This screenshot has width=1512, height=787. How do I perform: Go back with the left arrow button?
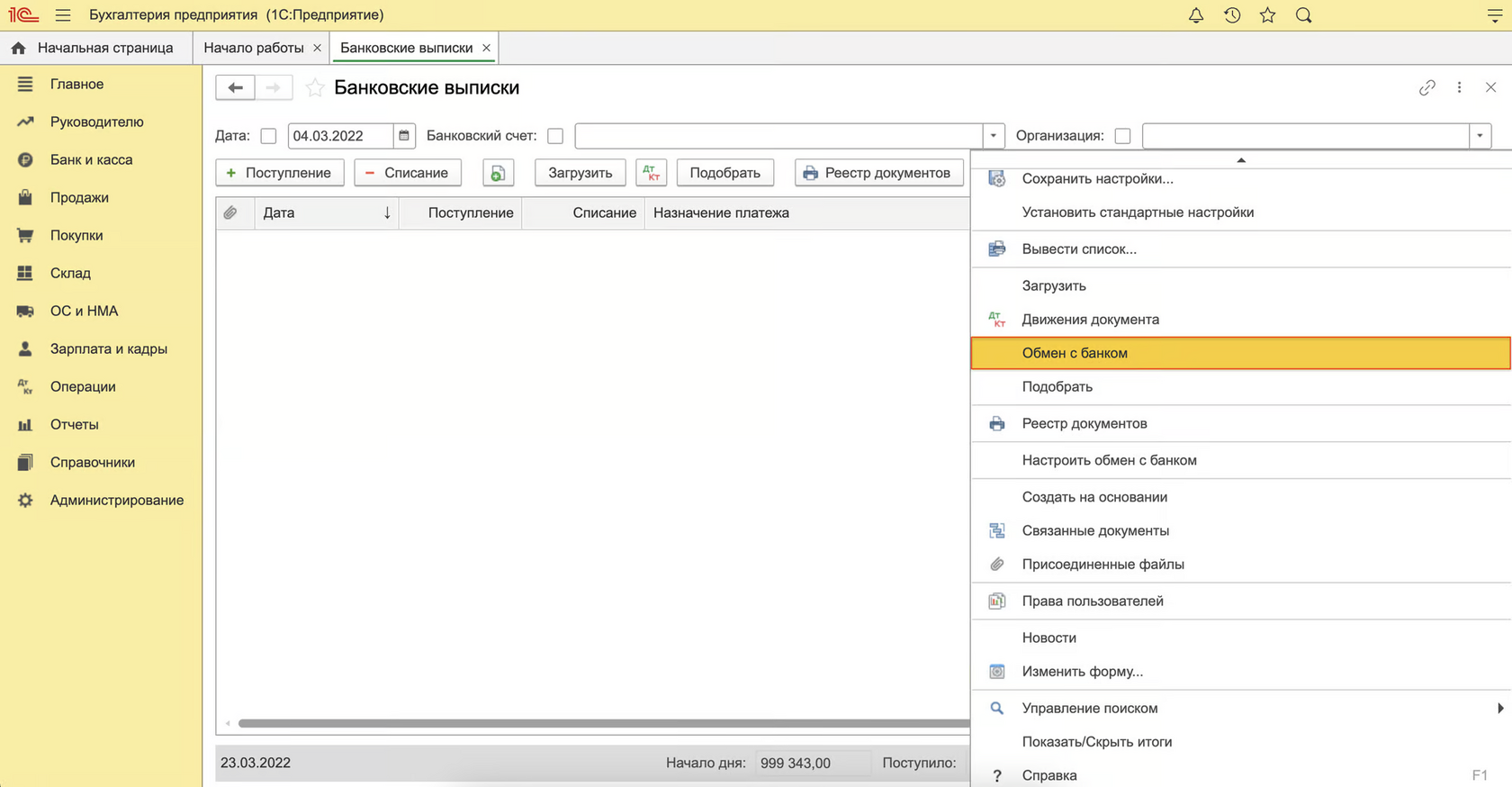point(235,87)
